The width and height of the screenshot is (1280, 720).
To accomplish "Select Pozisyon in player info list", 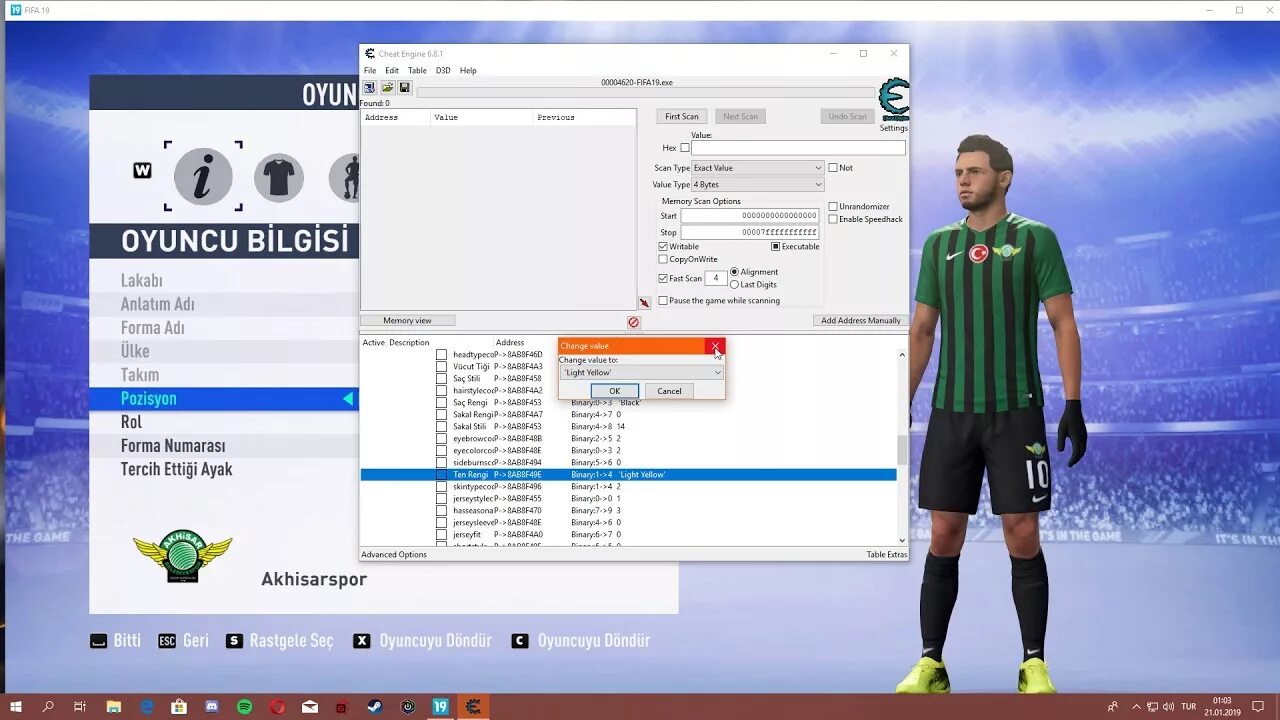I will (x=224, y=399).
